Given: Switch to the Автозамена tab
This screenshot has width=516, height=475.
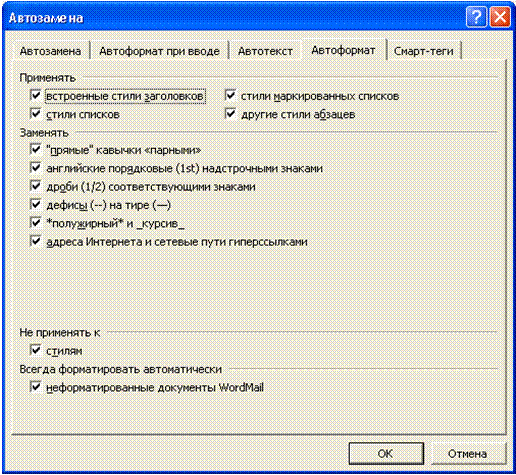Looking at the screenshot, I should coord(50,51).
